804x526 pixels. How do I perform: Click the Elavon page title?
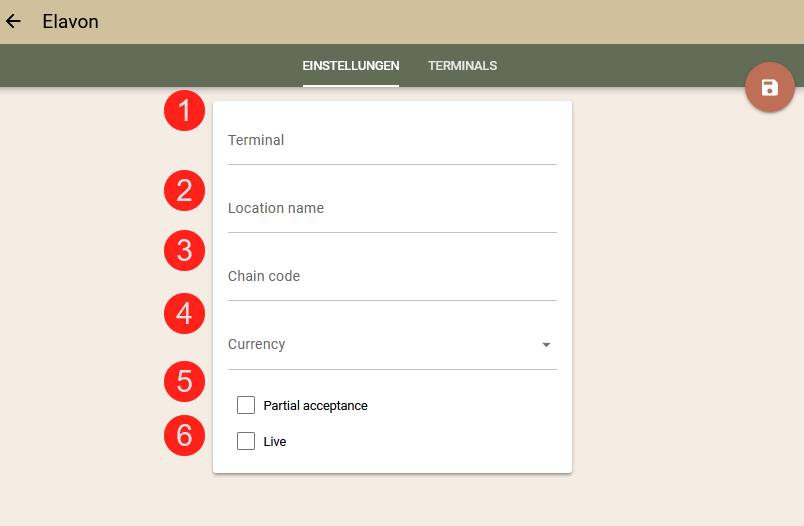[x=70, y=22]
